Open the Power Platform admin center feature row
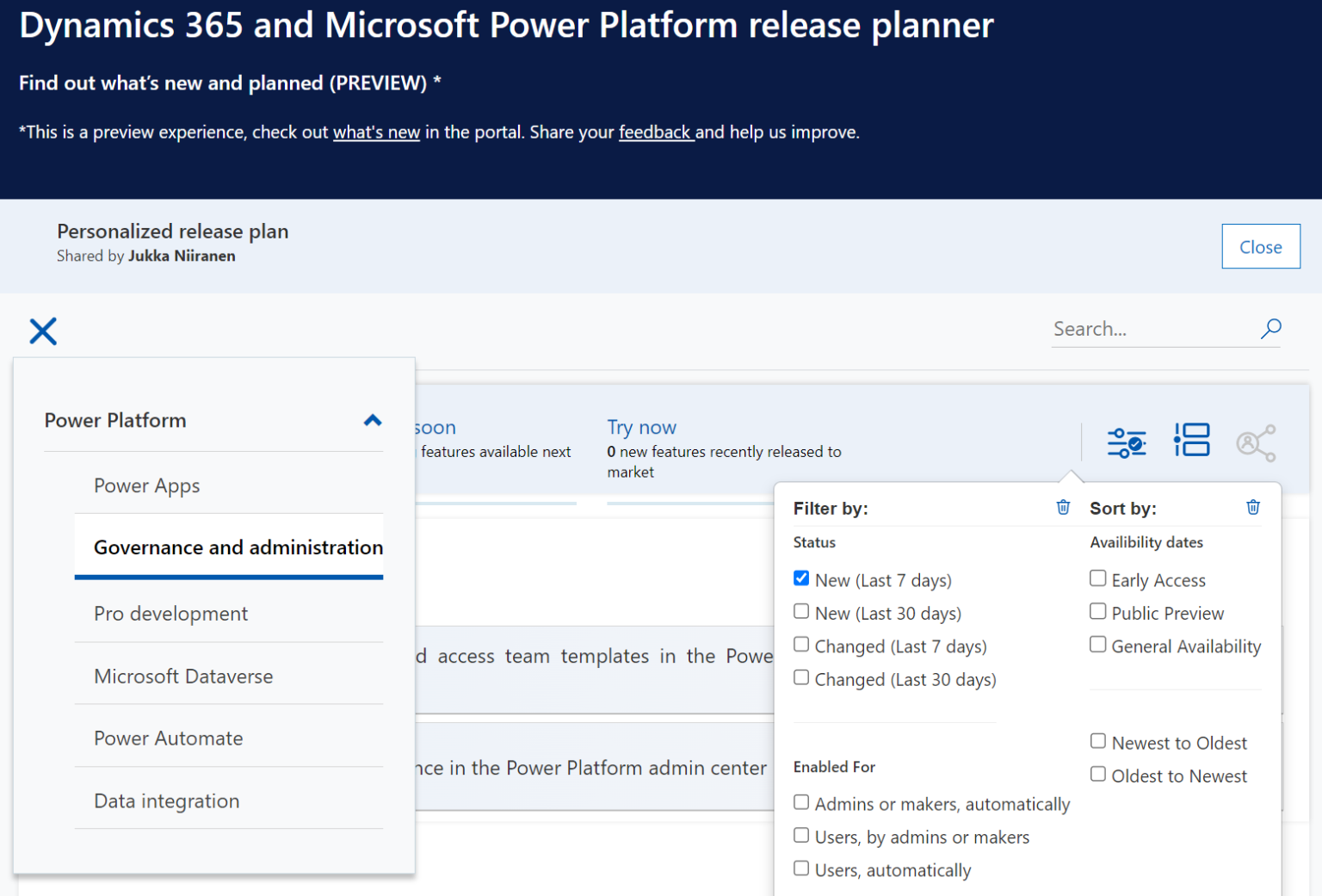This screenshot has height=896, width=1322. pos(595,766)
